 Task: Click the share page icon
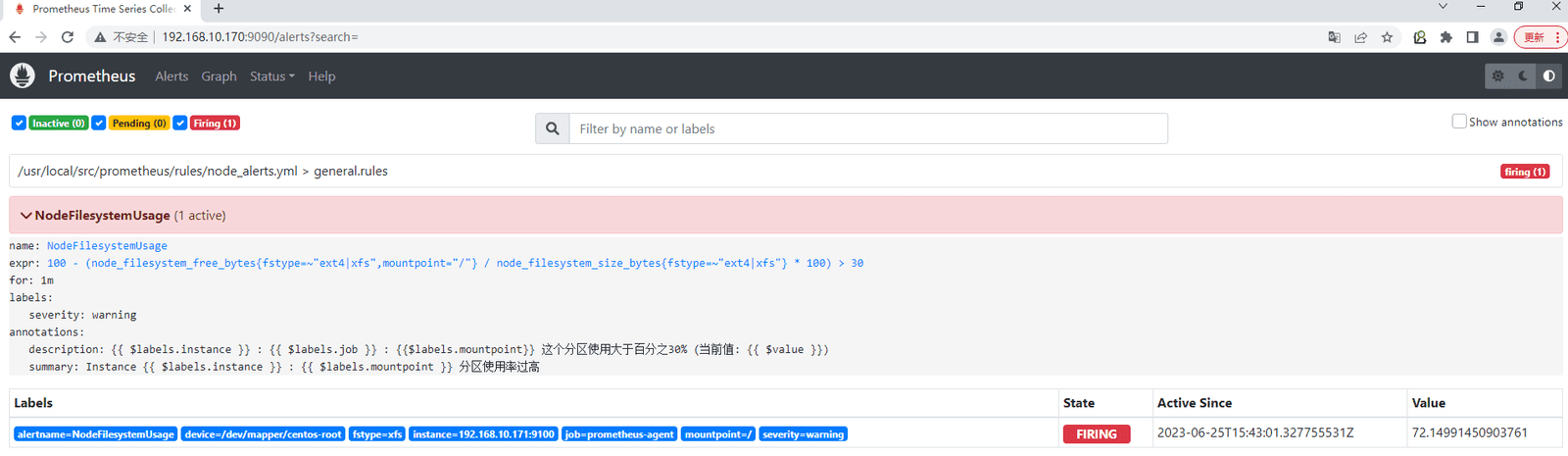pos(1360,37)
